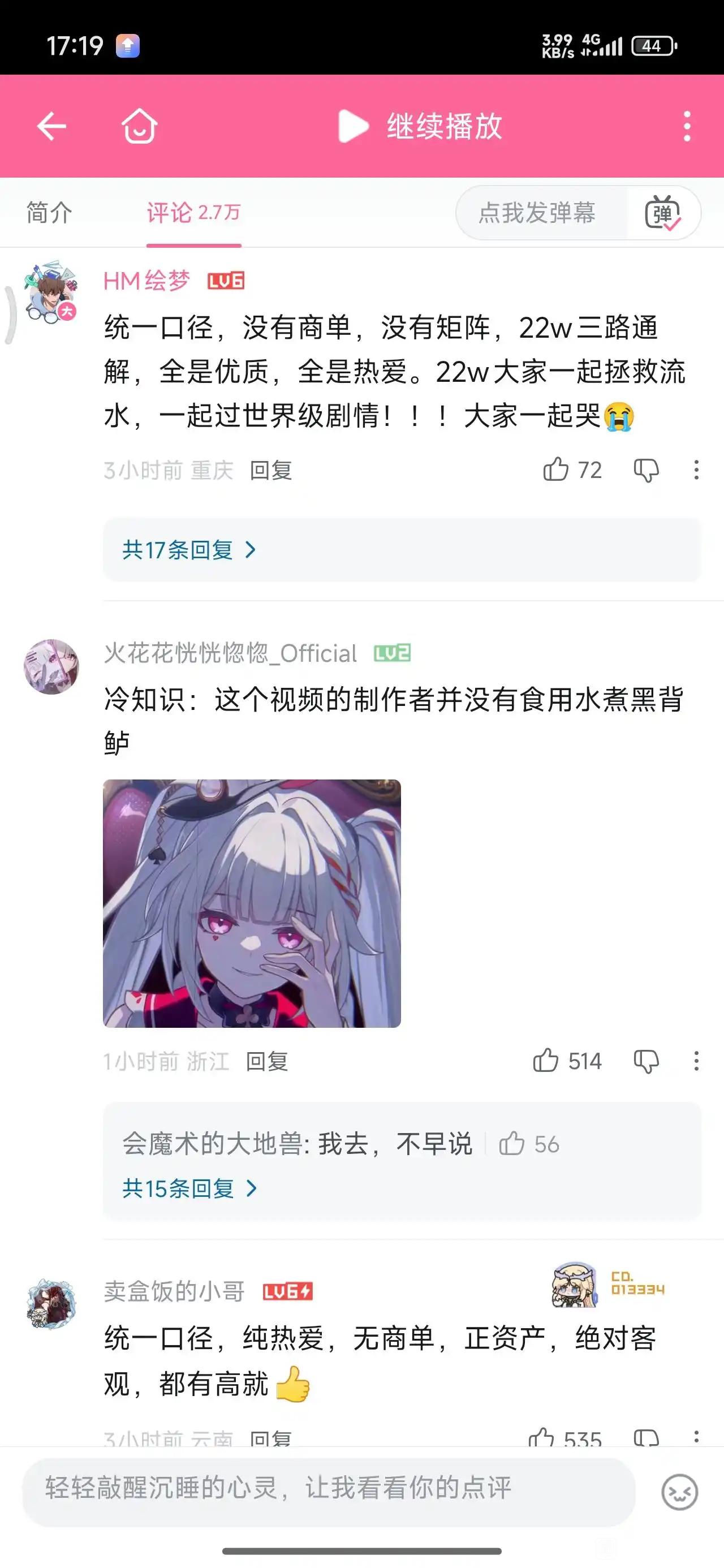Screen dimensions: 724x1568
Task: Tap the back arrow in pink header
Action: [x=52, y=127]
